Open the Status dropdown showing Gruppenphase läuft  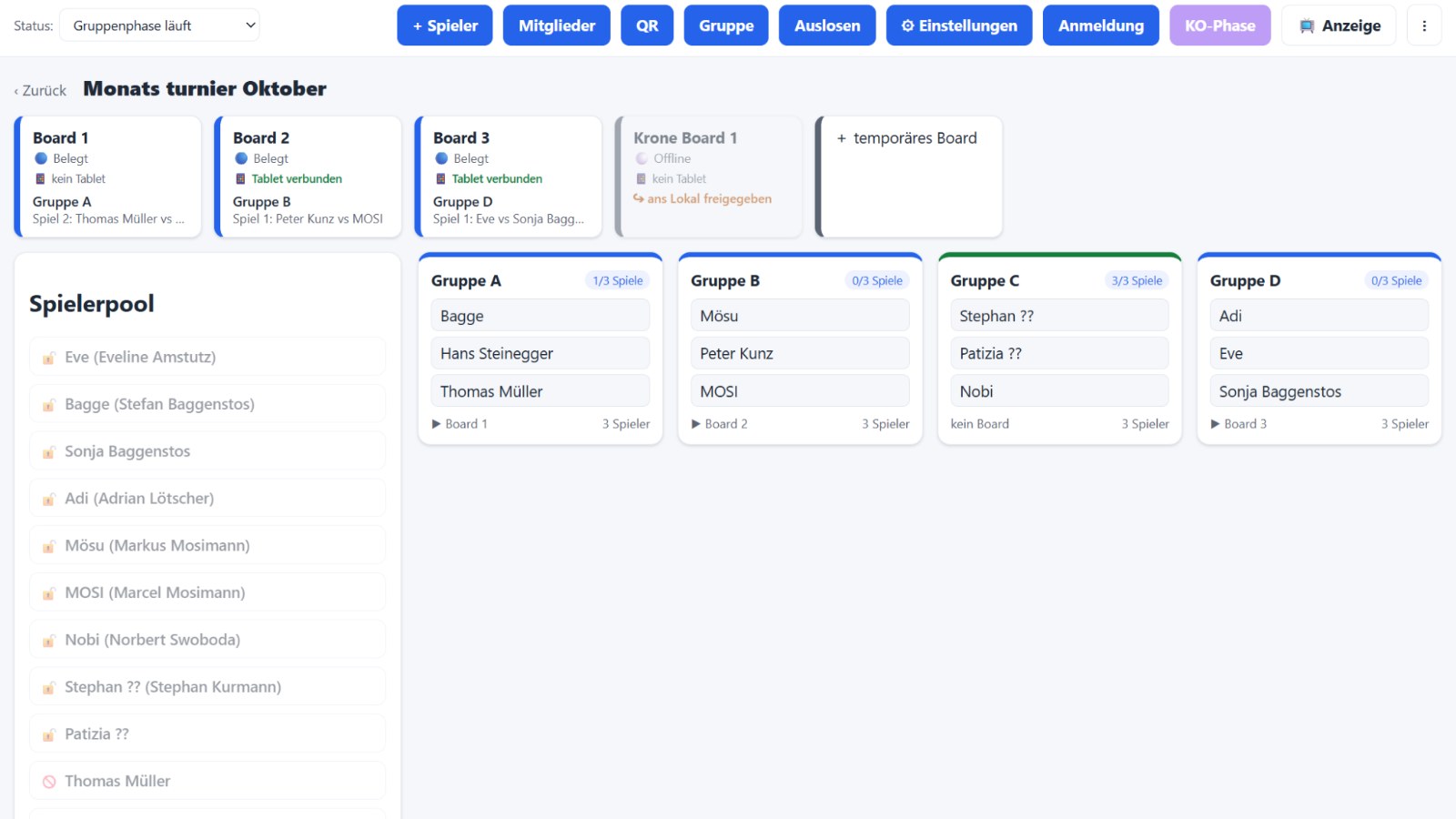159,25
